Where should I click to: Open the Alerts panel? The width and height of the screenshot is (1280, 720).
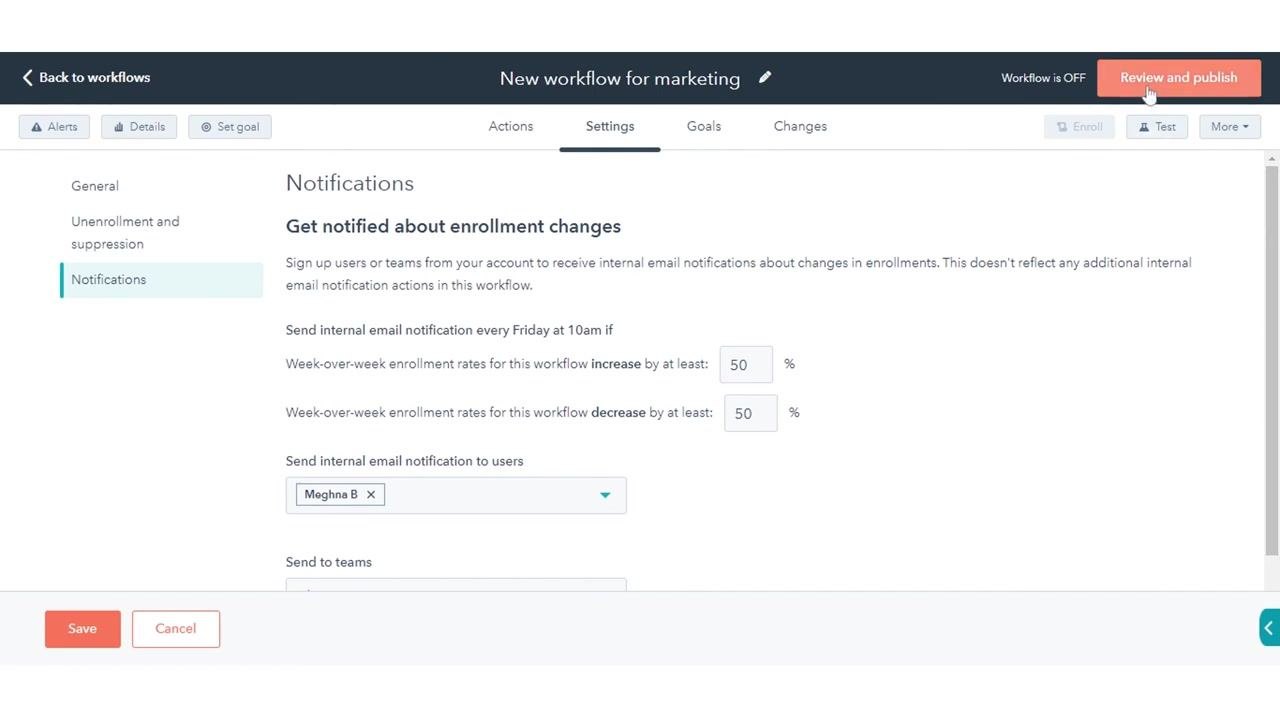[54, 127]
